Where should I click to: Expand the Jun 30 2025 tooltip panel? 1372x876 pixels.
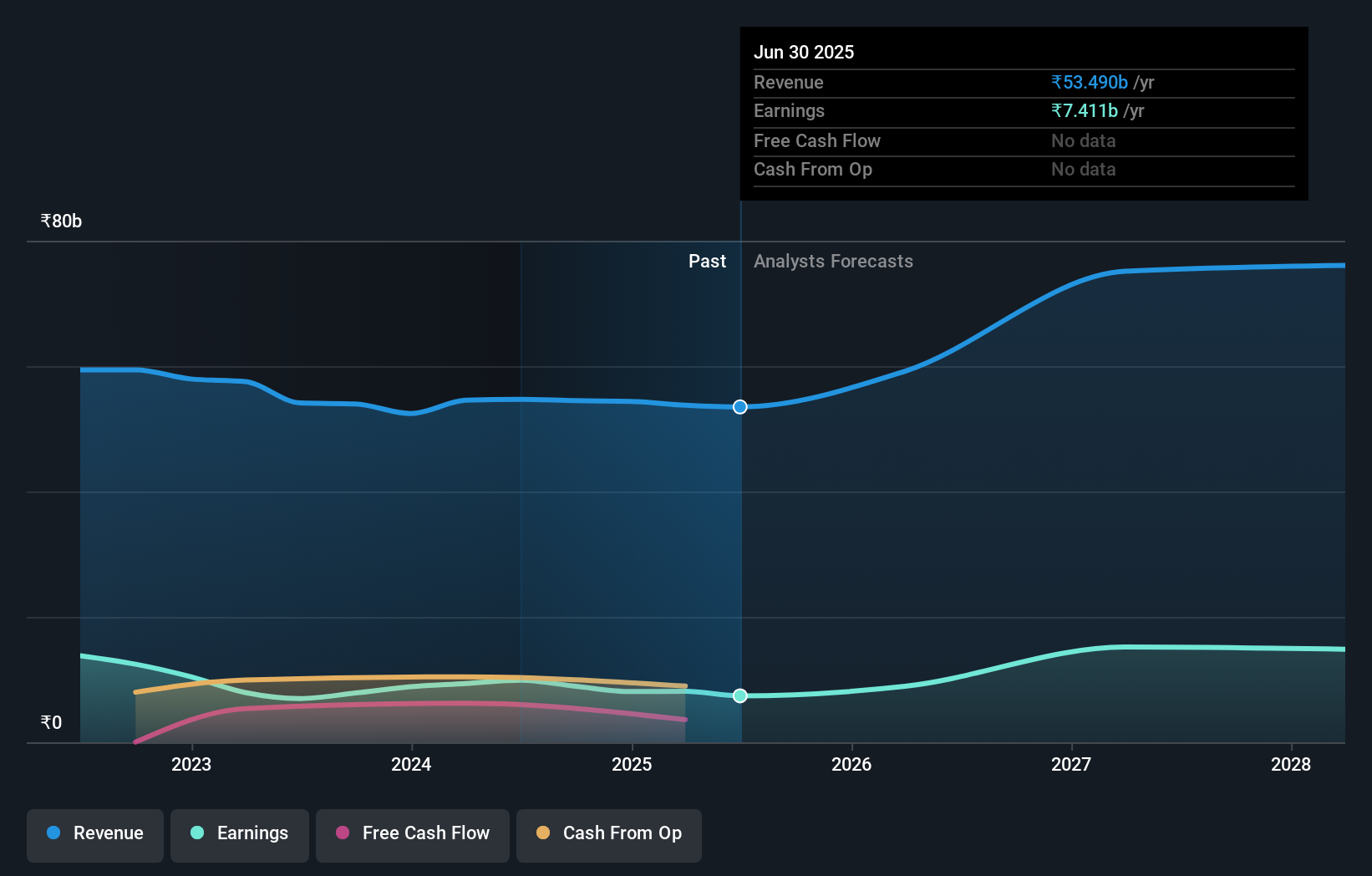pyautogui.click(x=804, y=52)
